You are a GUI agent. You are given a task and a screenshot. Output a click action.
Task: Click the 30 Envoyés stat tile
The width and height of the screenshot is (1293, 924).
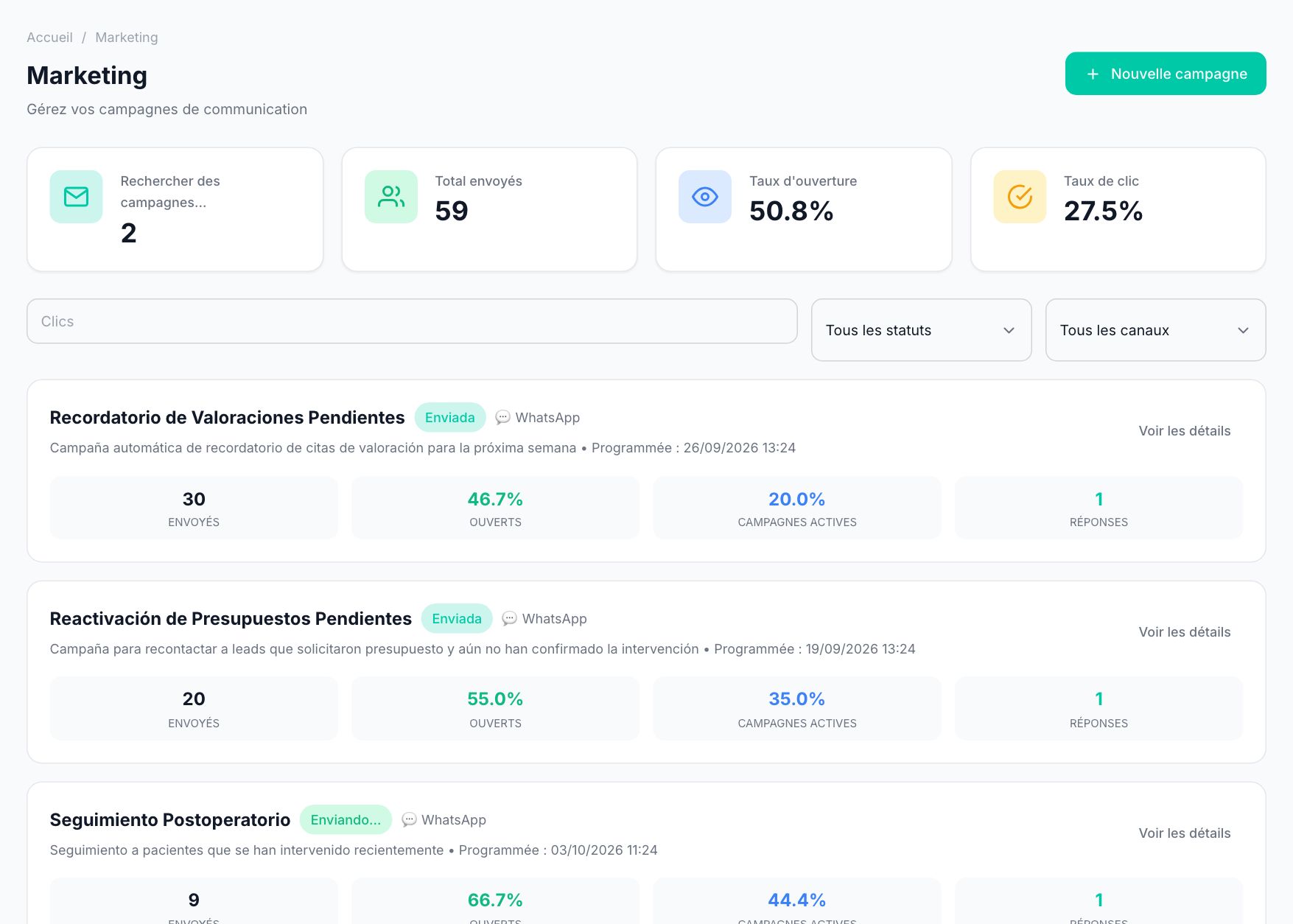click(x=194, y=508)
